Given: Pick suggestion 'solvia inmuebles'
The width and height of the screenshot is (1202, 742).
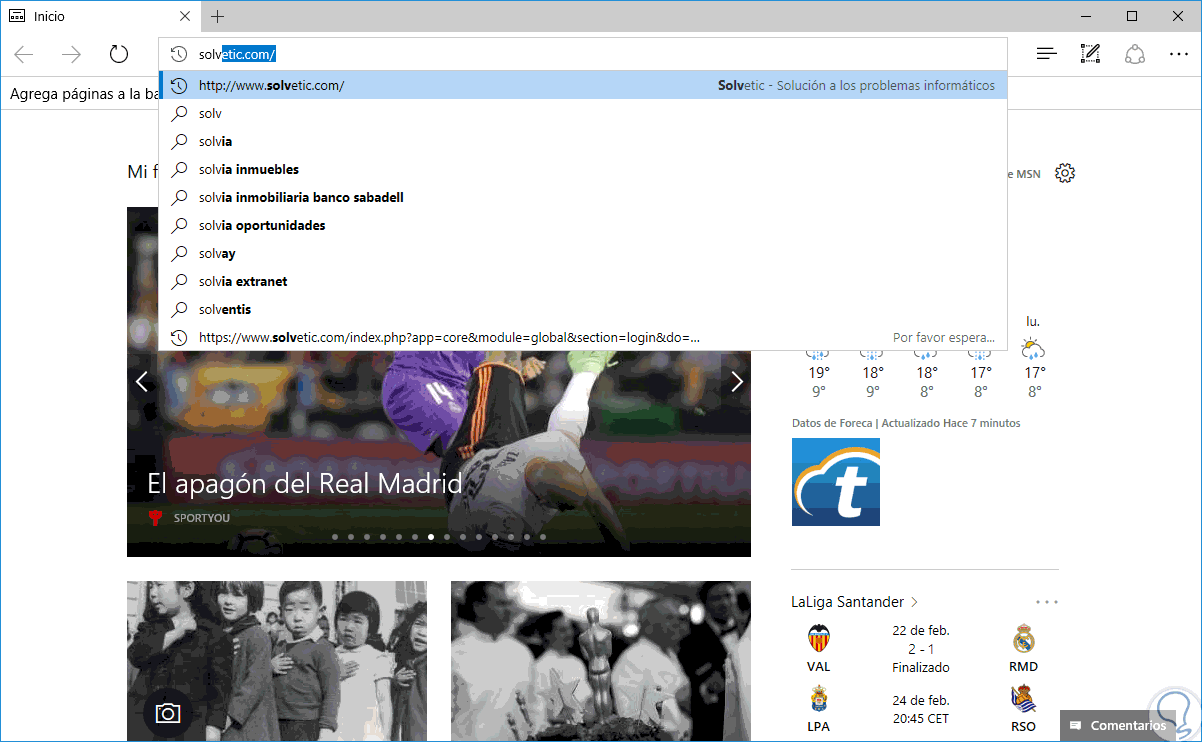Looking at the screenshot, I should pos(583,170).
